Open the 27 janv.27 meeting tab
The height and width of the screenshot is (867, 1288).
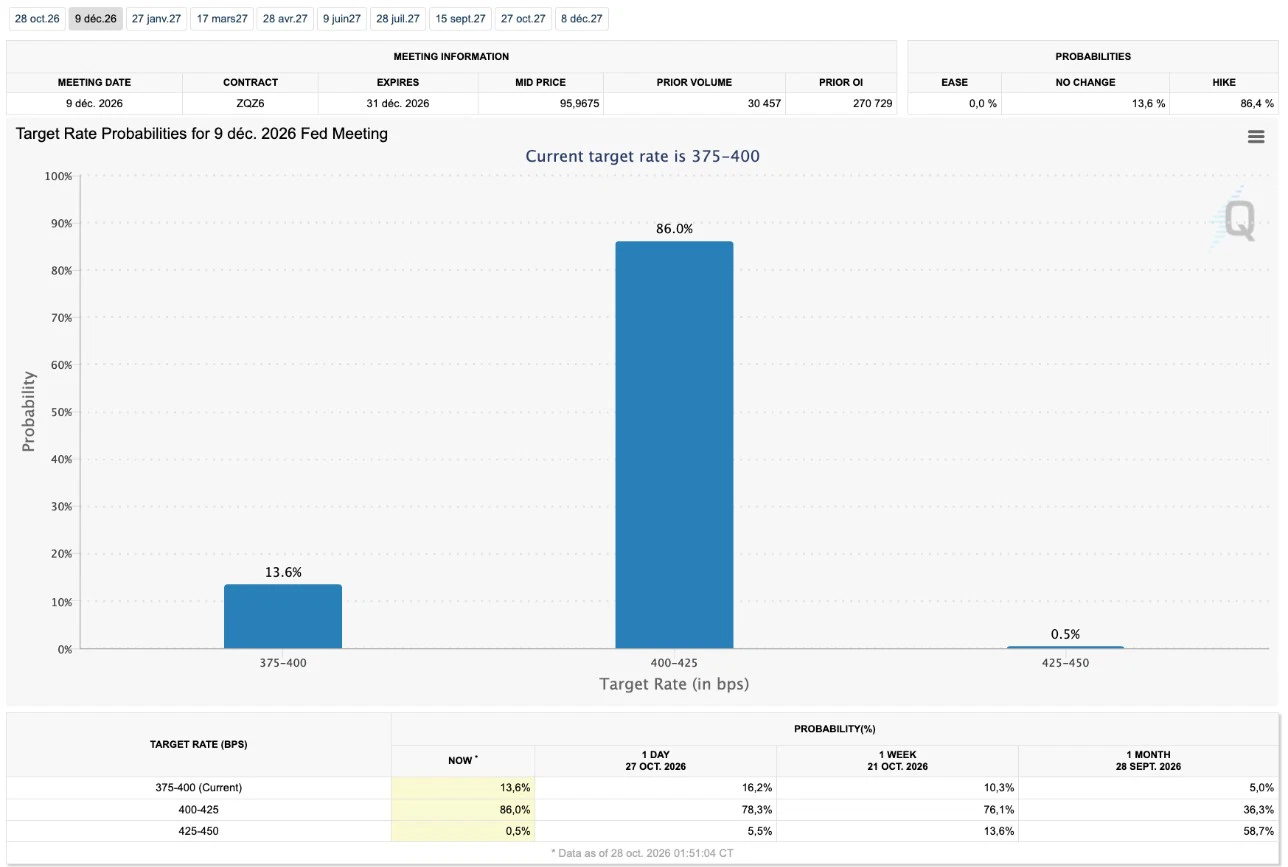click(x=156, y=19)
